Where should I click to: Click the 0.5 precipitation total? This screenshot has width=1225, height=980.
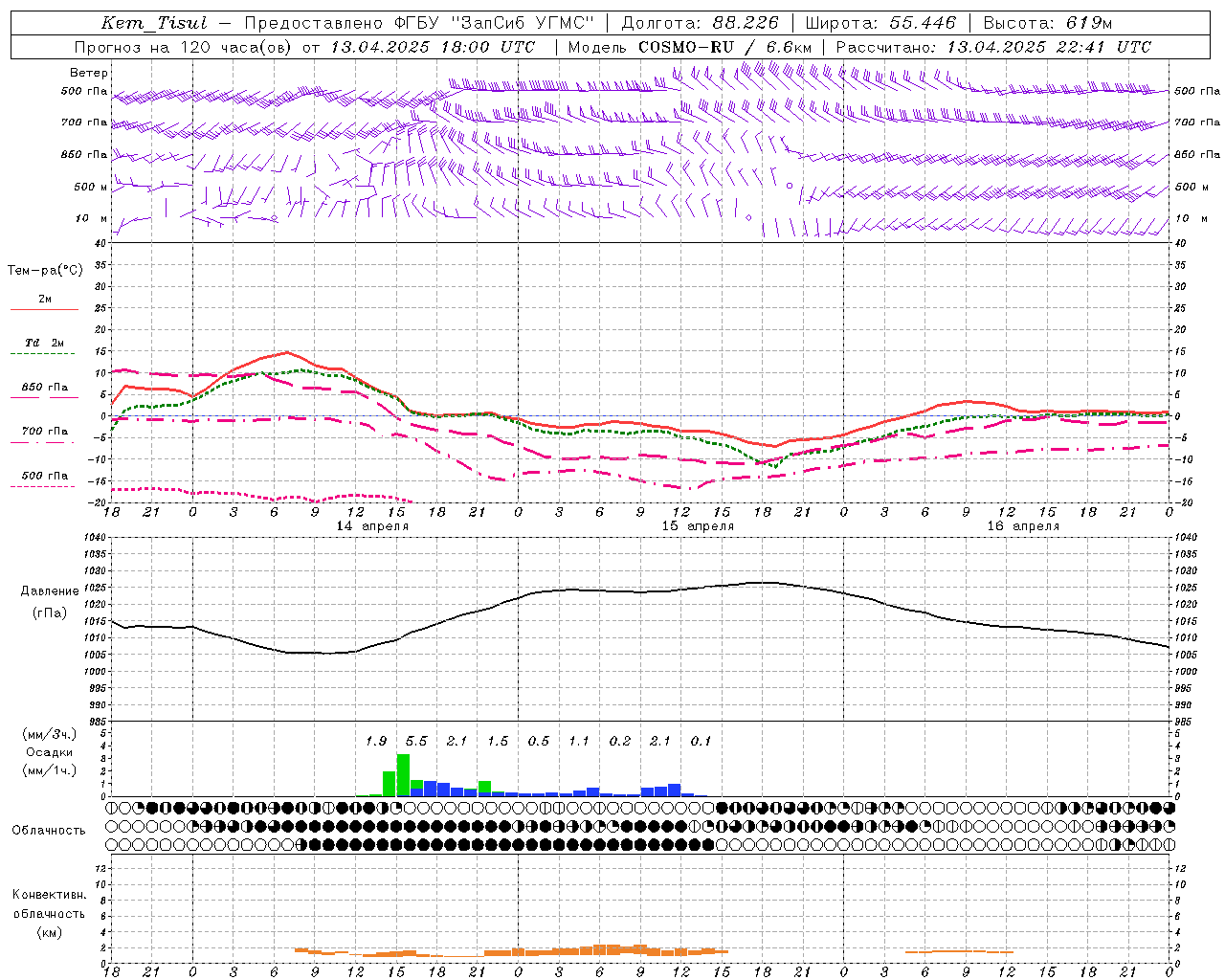click(539, 742)
